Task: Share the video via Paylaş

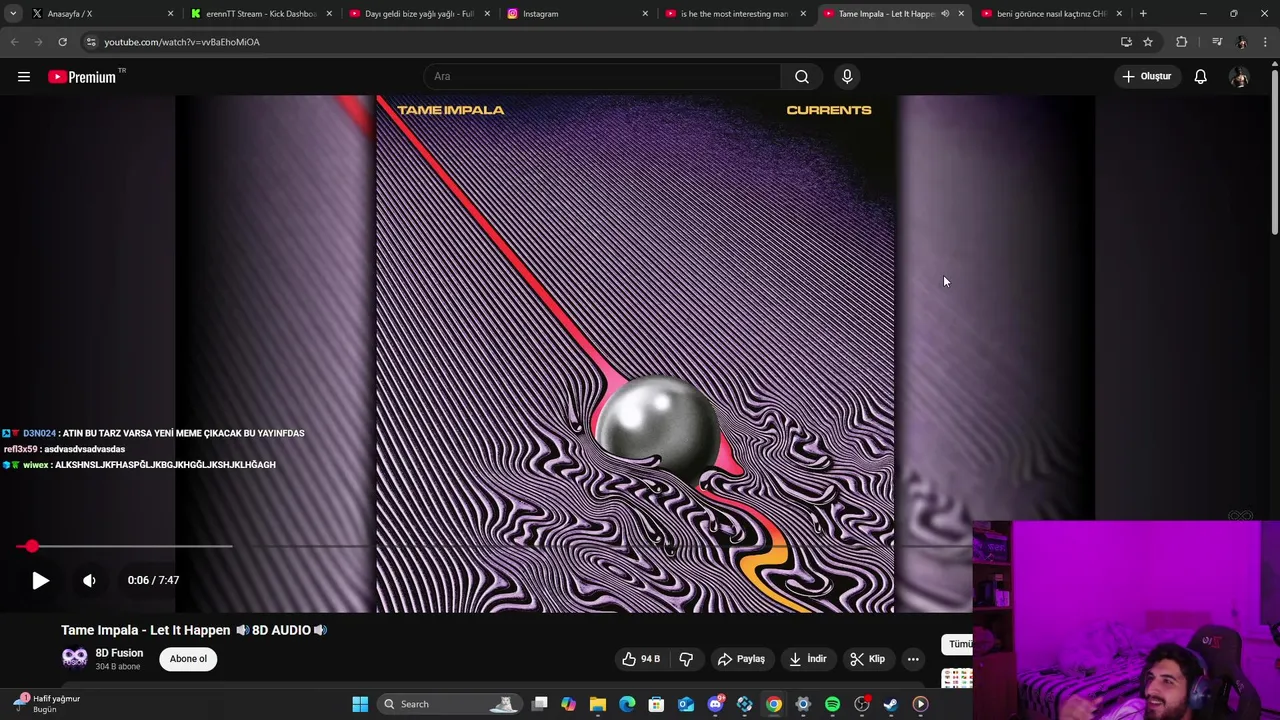Action: pos(741,659)
